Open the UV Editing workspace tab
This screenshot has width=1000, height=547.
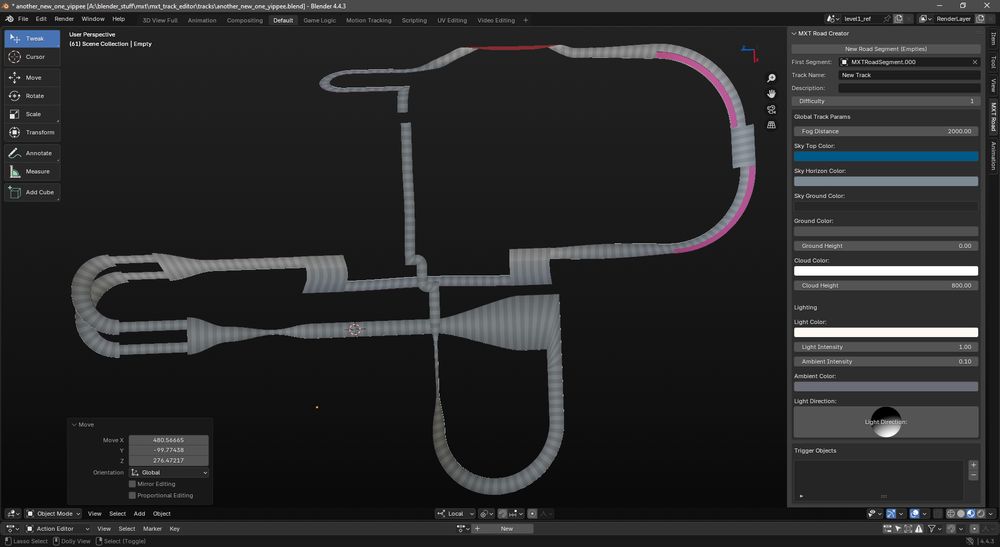coord(452,20)
